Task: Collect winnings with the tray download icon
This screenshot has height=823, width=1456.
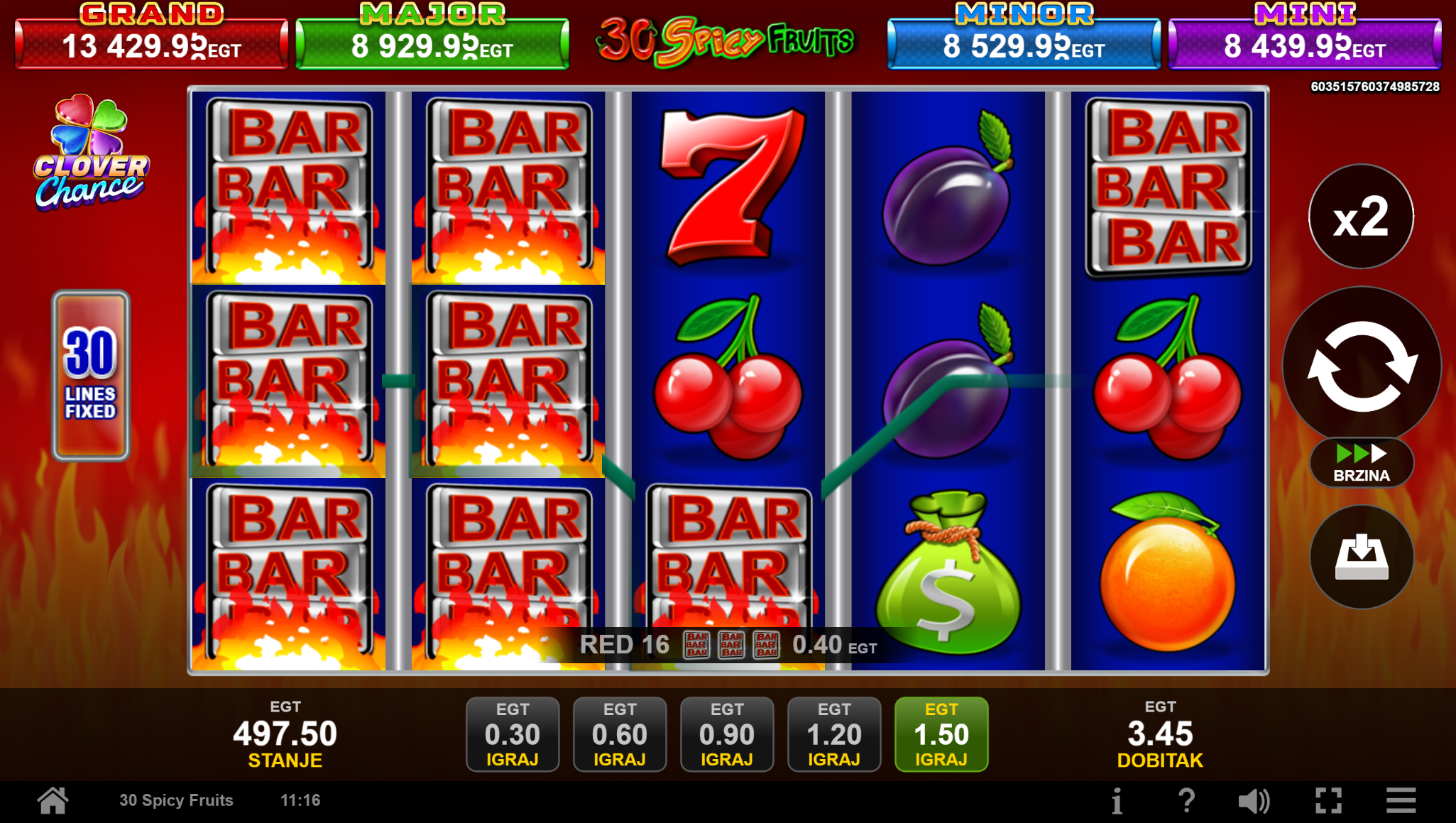Action: [1362, 557]
